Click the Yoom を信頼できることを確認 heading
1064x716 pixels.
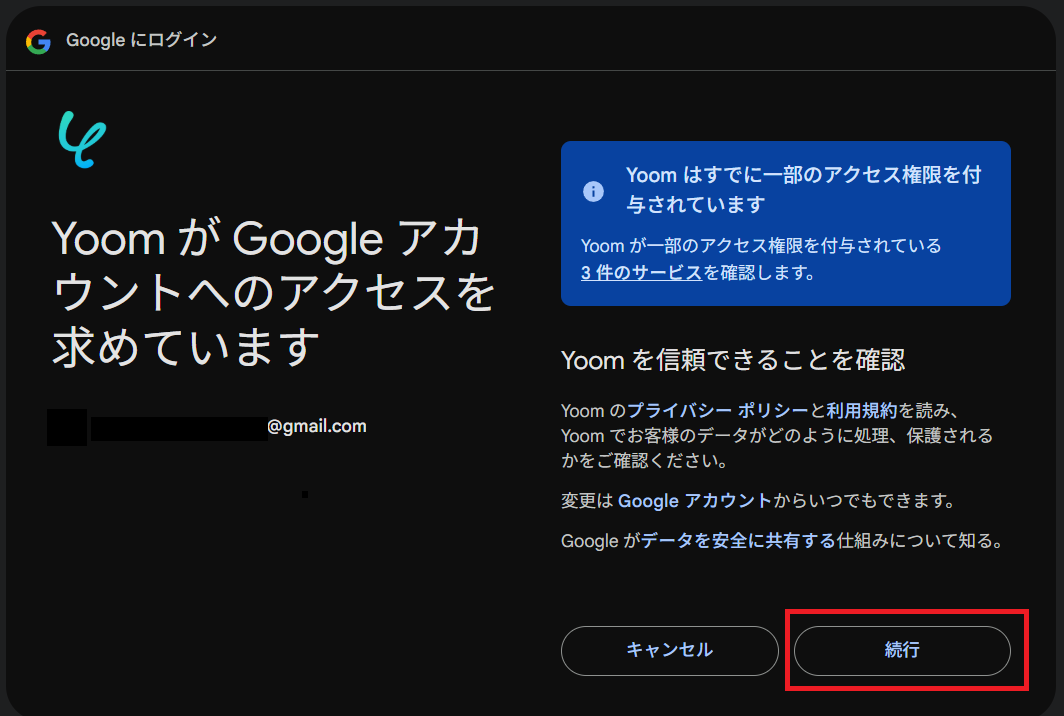click(733, 360)
